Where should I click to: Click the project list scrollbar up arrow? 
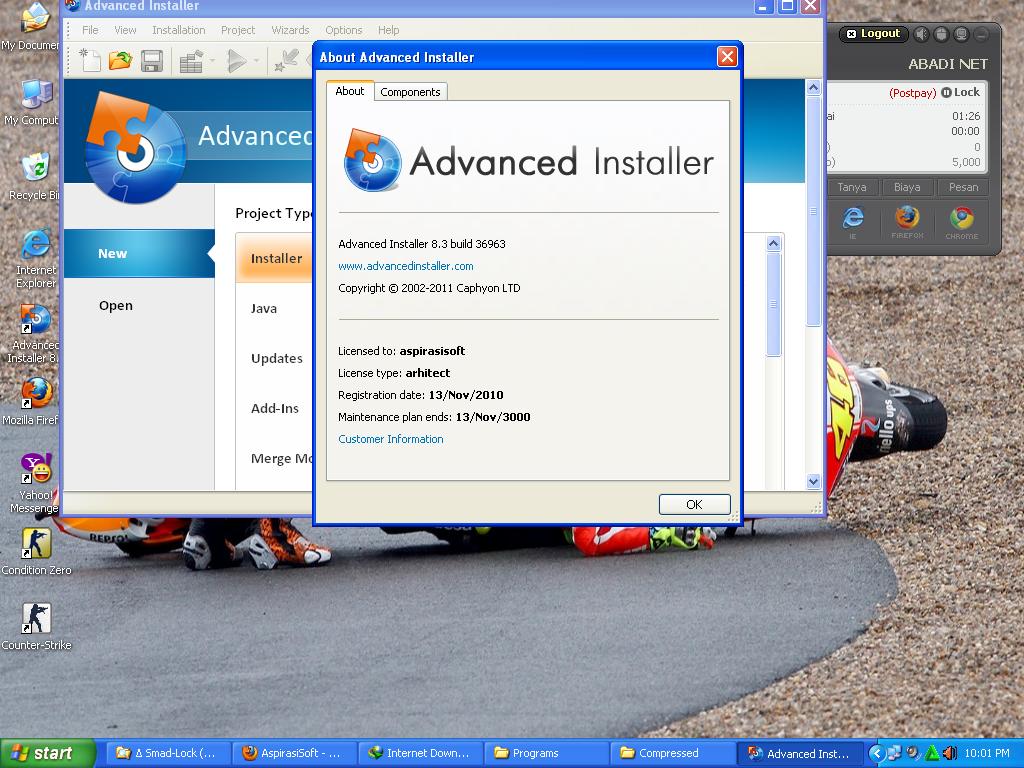coord(773,244)
